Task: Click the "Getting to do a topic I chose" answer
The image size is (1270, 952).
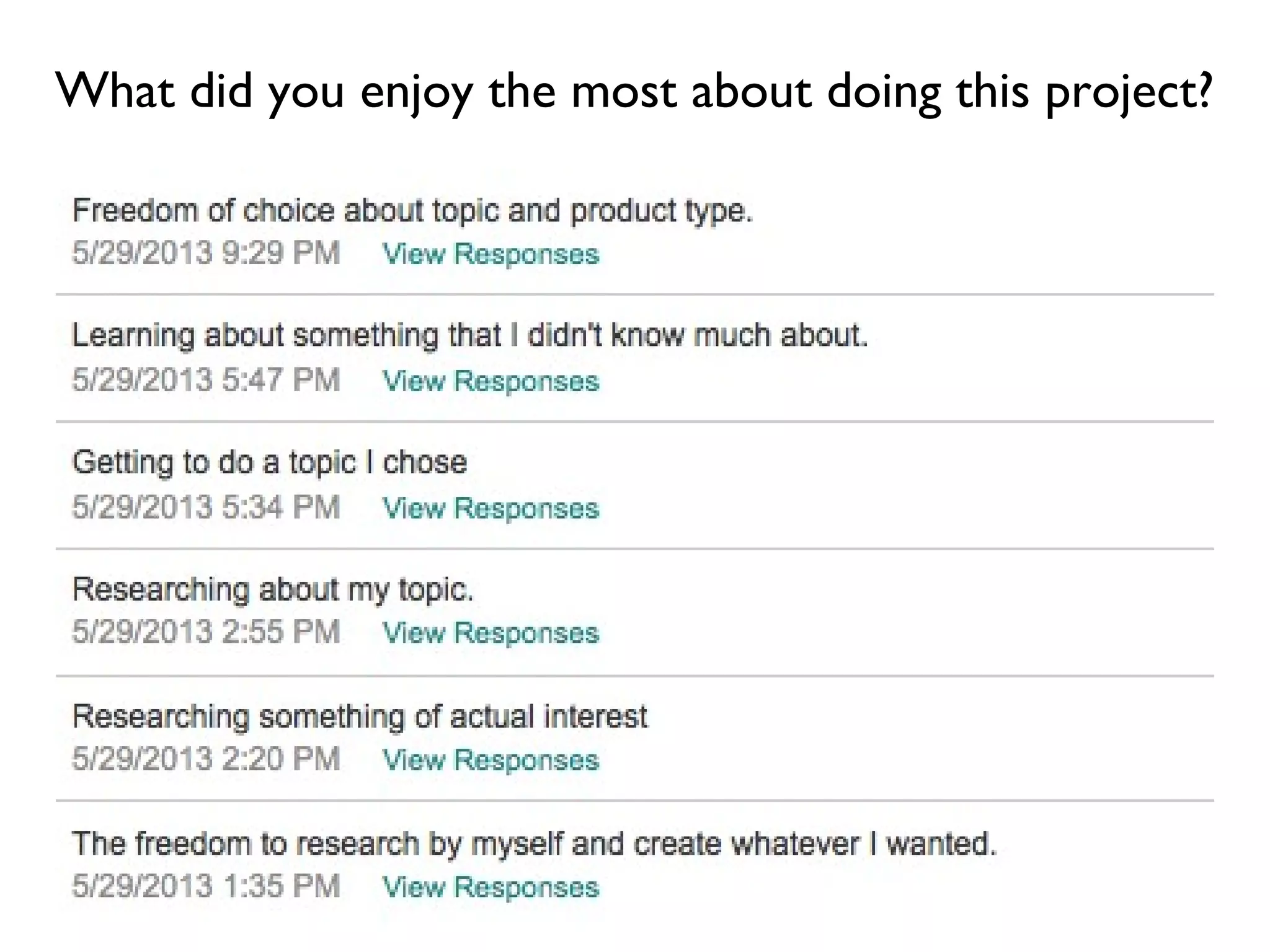Action: click(x=269, y=463)
